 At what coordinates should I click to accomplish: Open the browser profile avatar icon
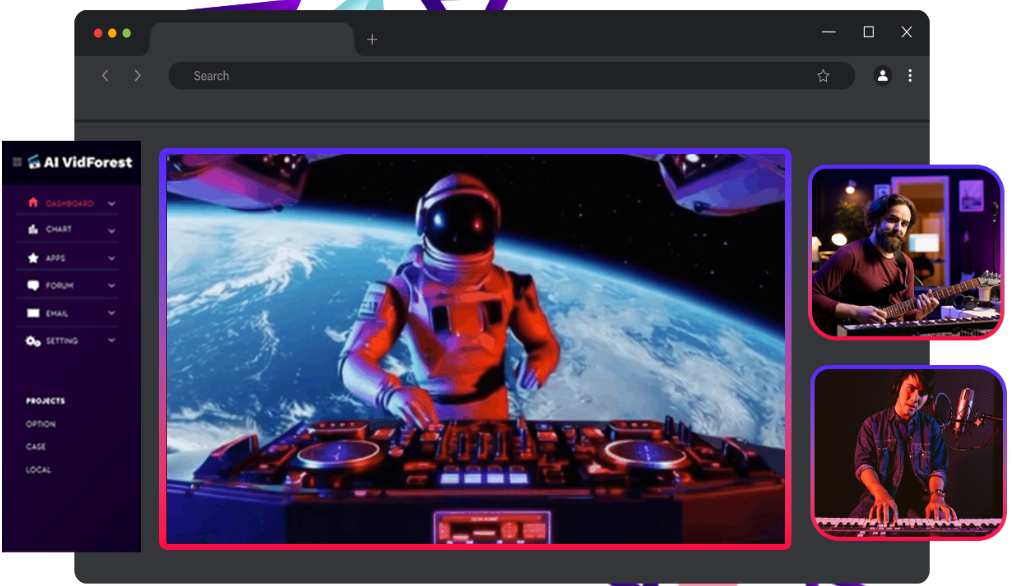coord(882,76)
